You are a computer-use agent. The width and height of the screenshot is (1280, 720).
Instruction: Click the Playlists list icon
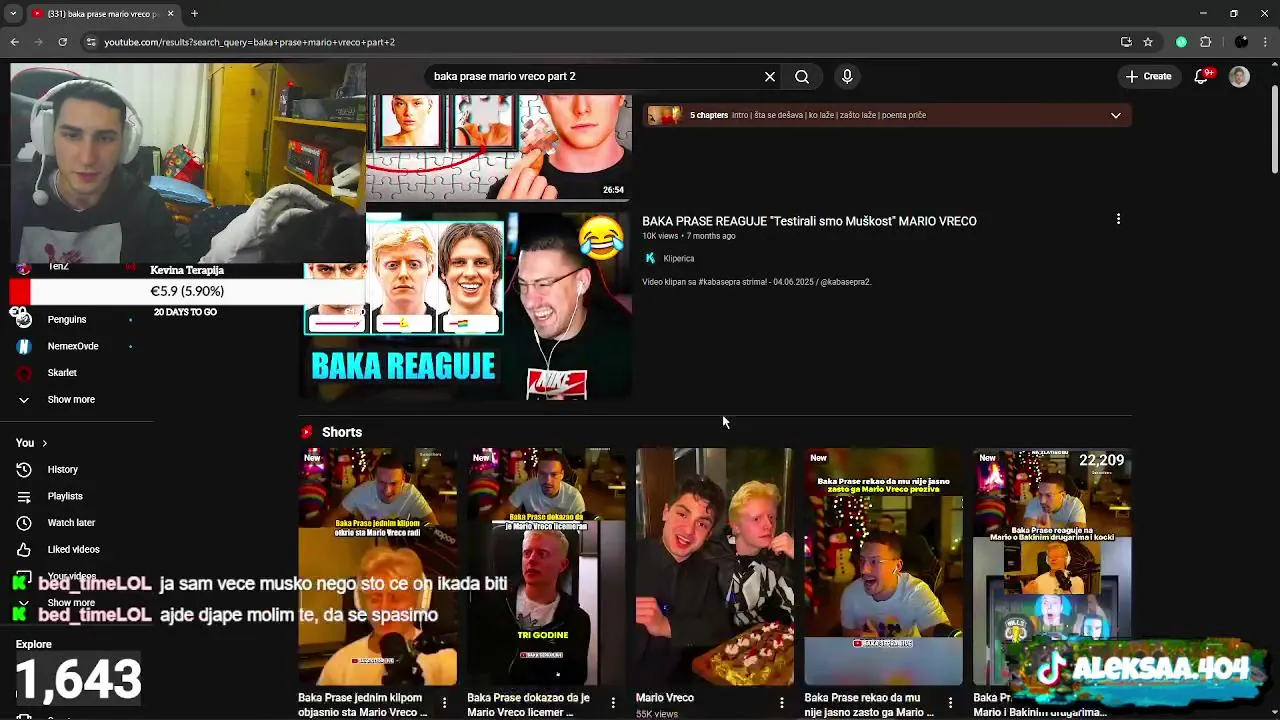[24, 496]
